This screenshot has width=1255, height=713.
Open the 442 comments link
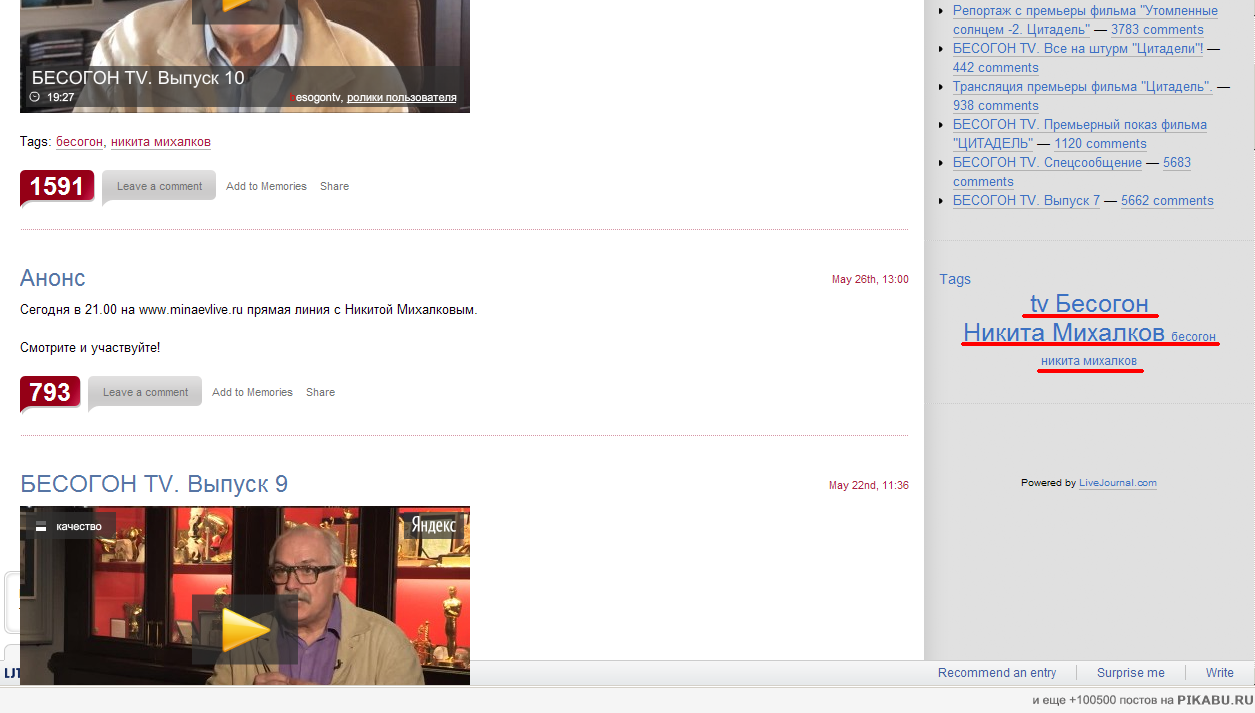click(x=996, y=68)
